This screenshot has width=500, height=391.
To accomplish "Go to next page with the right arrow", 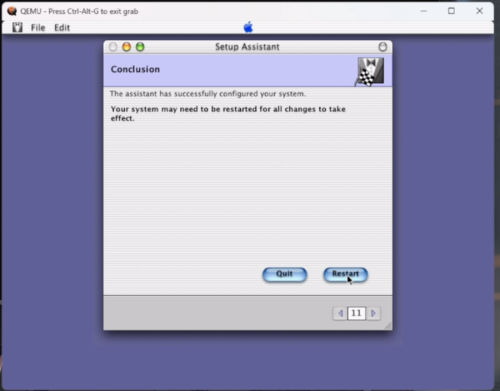I will click(x=374, y=313).
